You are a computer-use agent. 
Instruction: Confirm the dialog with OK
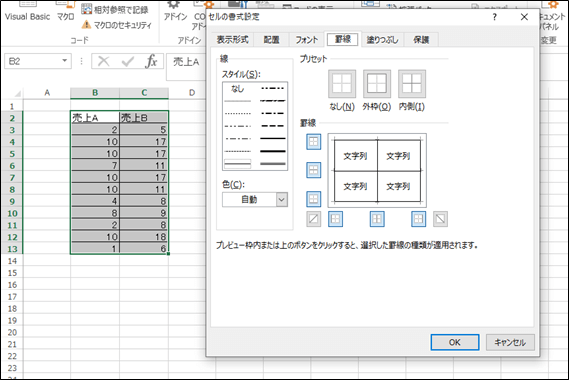[455, 342]
